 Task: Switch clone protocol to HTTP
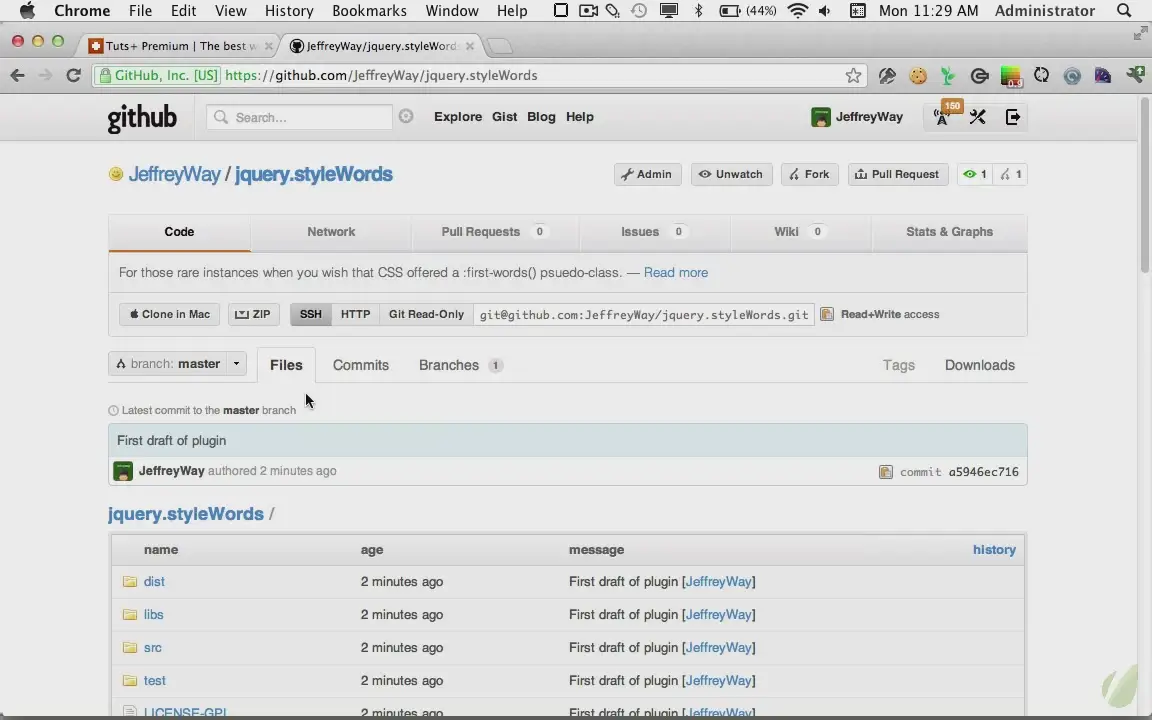(x=356, y=314)
